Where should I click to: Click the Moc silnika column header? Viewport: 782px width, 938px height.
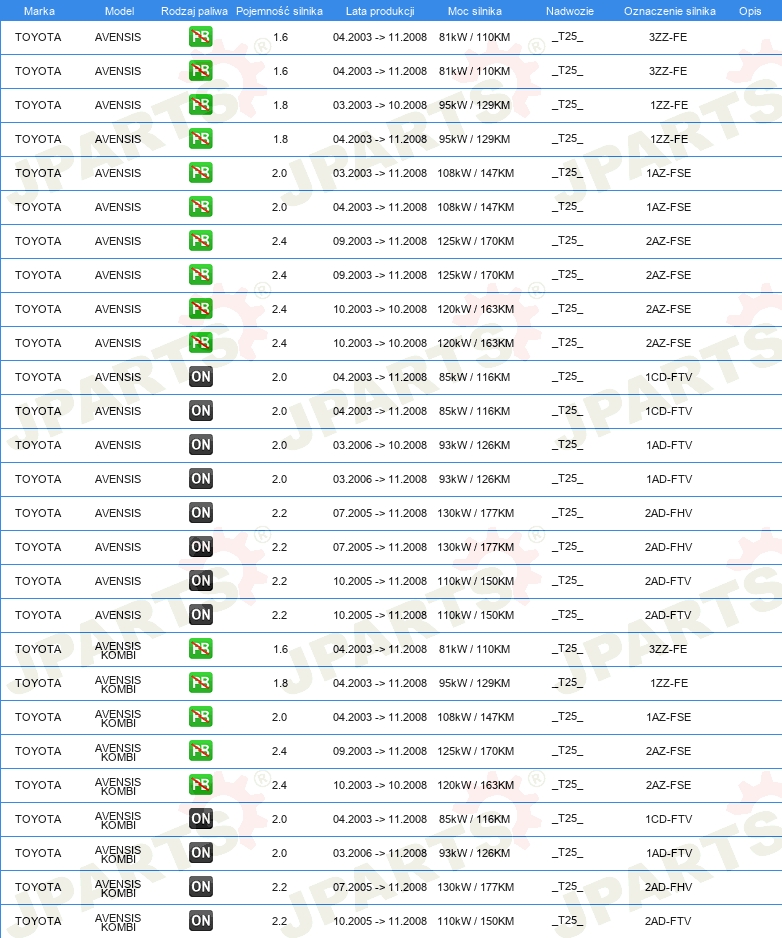(474, 11)
